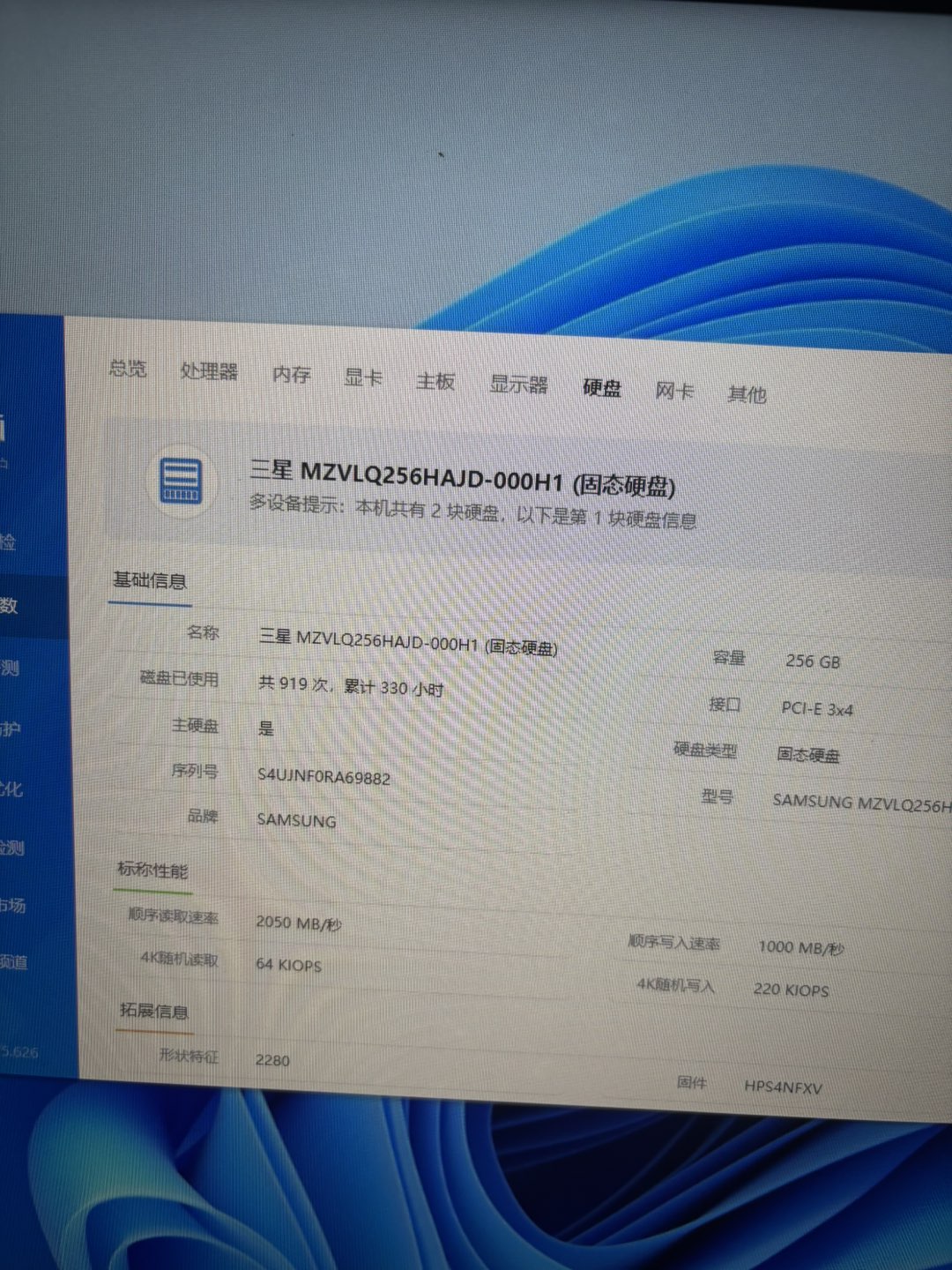Click the SAMSUNG MZVLQ256H model value
Image resolution: width=952 pixels, height=1270 pixels.
point(861,803)
